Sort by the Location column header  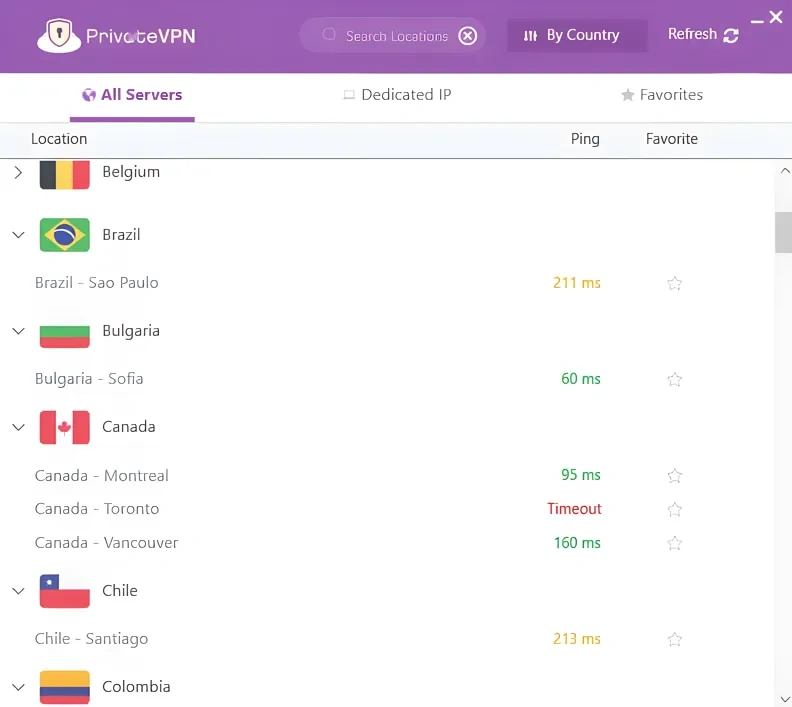(59, 139)
